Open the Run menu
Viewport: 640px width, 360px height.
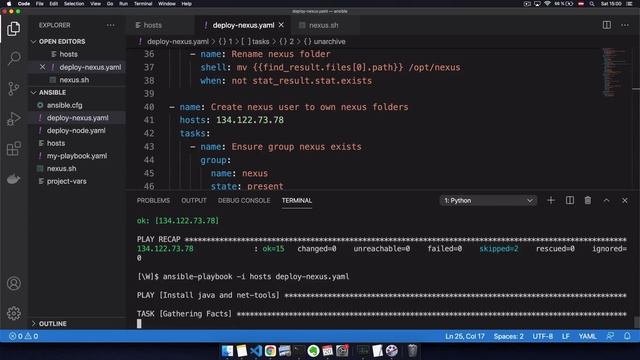tap(123, 4)
